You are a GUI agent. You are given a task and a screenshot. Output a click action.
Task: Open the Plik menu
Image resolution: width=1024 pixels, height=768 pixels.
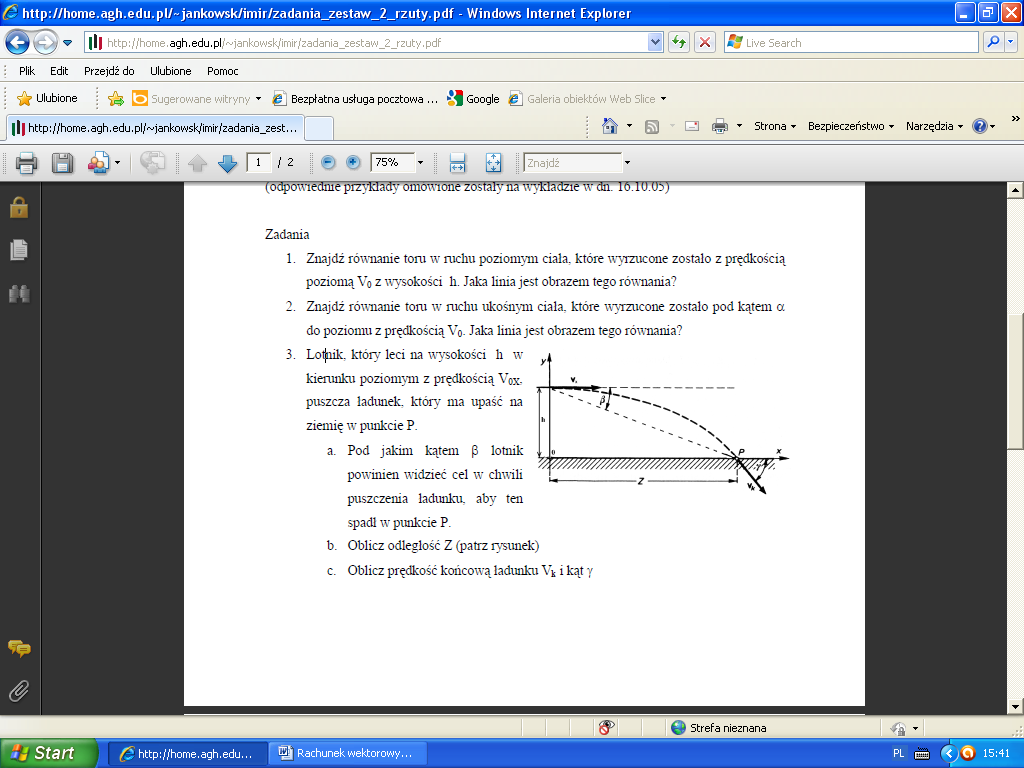coord(27,71)
